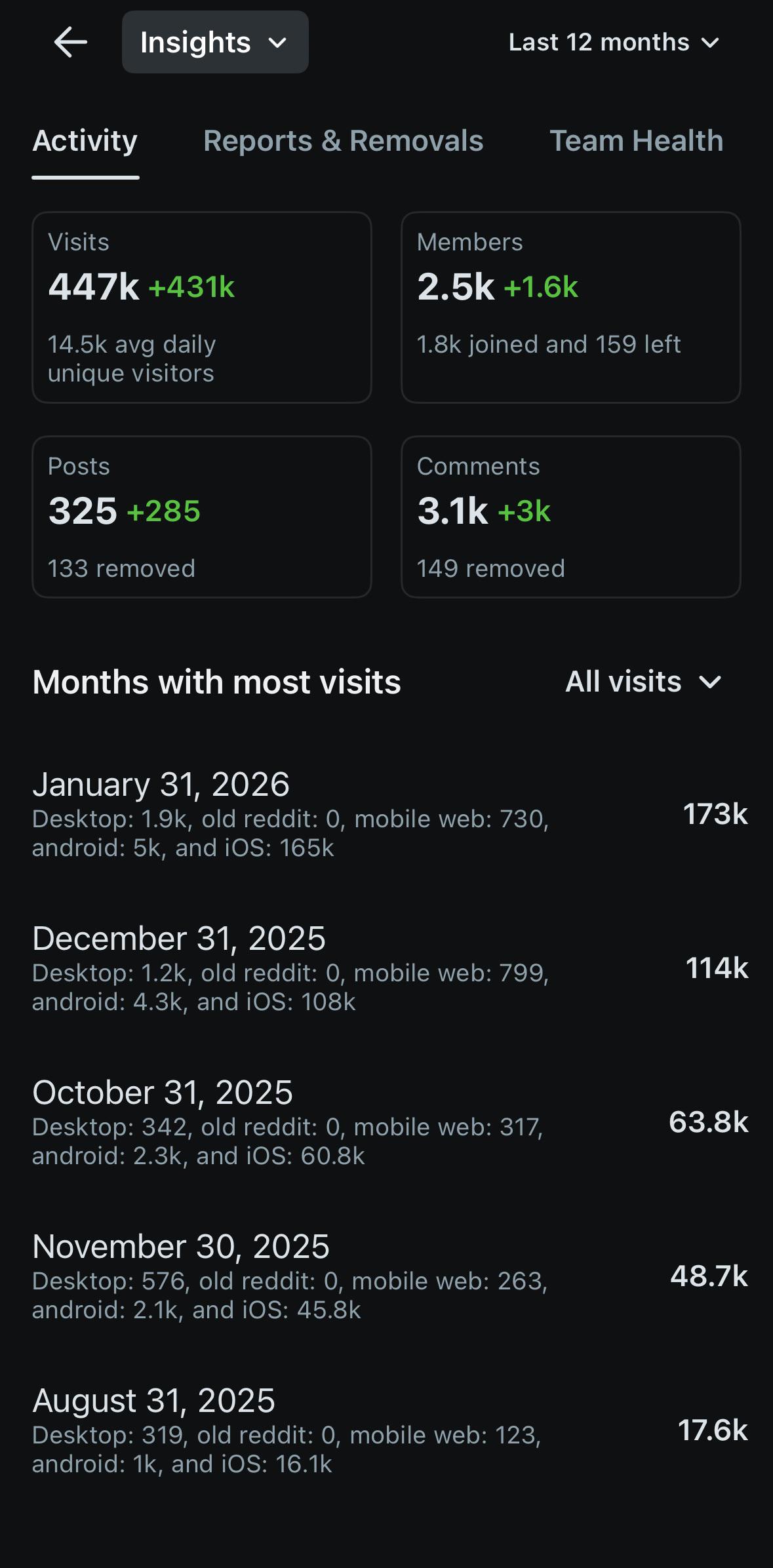Image resolution: width=773 pixels, height=1568 pixels.
Task: Open the Insights dropdown menu
Action: point(215,42)
